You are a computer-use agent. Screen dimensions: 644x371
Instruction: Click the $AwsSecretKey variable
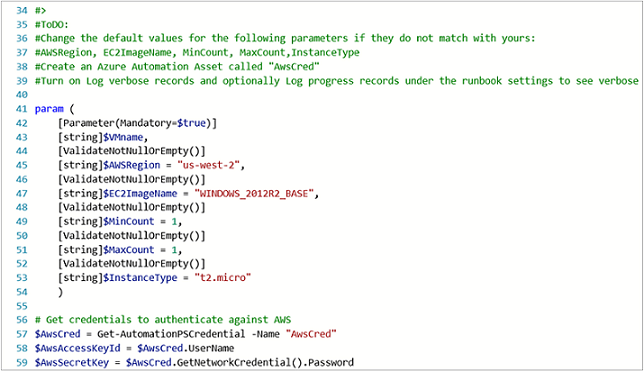tap(72, 363)
